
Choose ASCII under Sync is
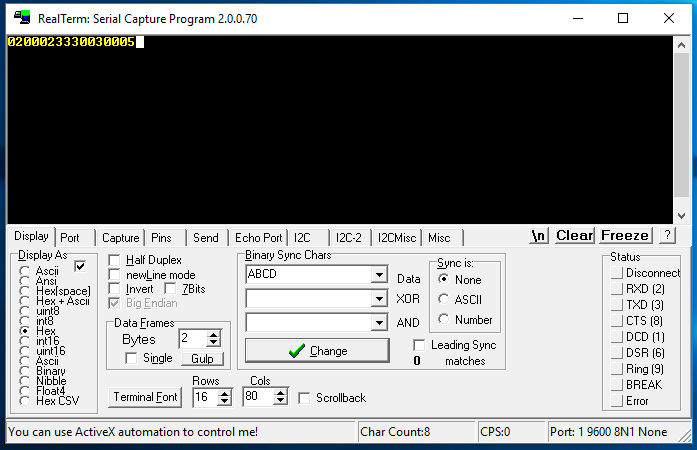[x=444, y=300]
